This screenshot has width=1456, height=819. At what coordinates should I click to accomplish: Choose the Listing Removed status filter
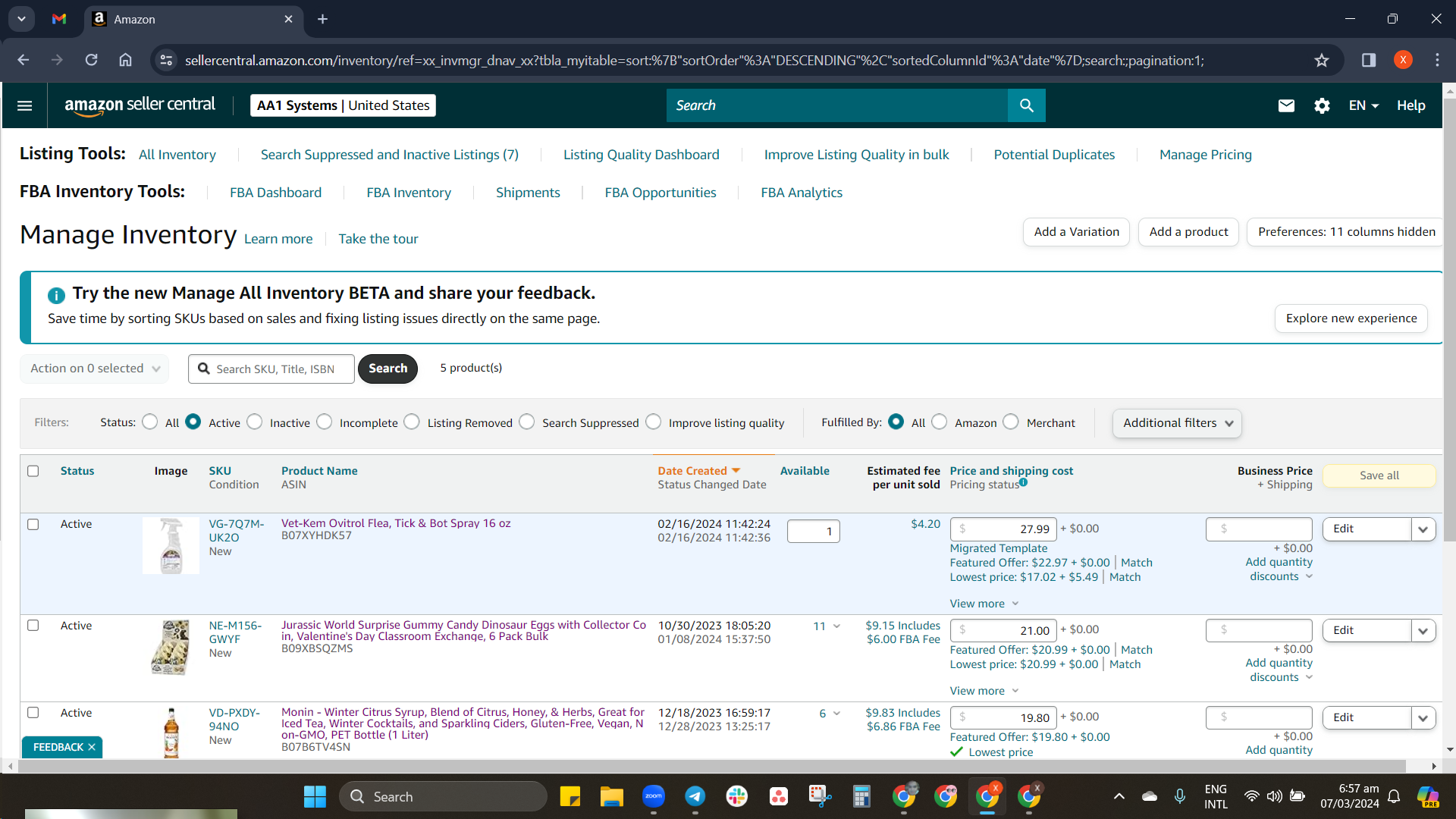click(x=412, y=422)
